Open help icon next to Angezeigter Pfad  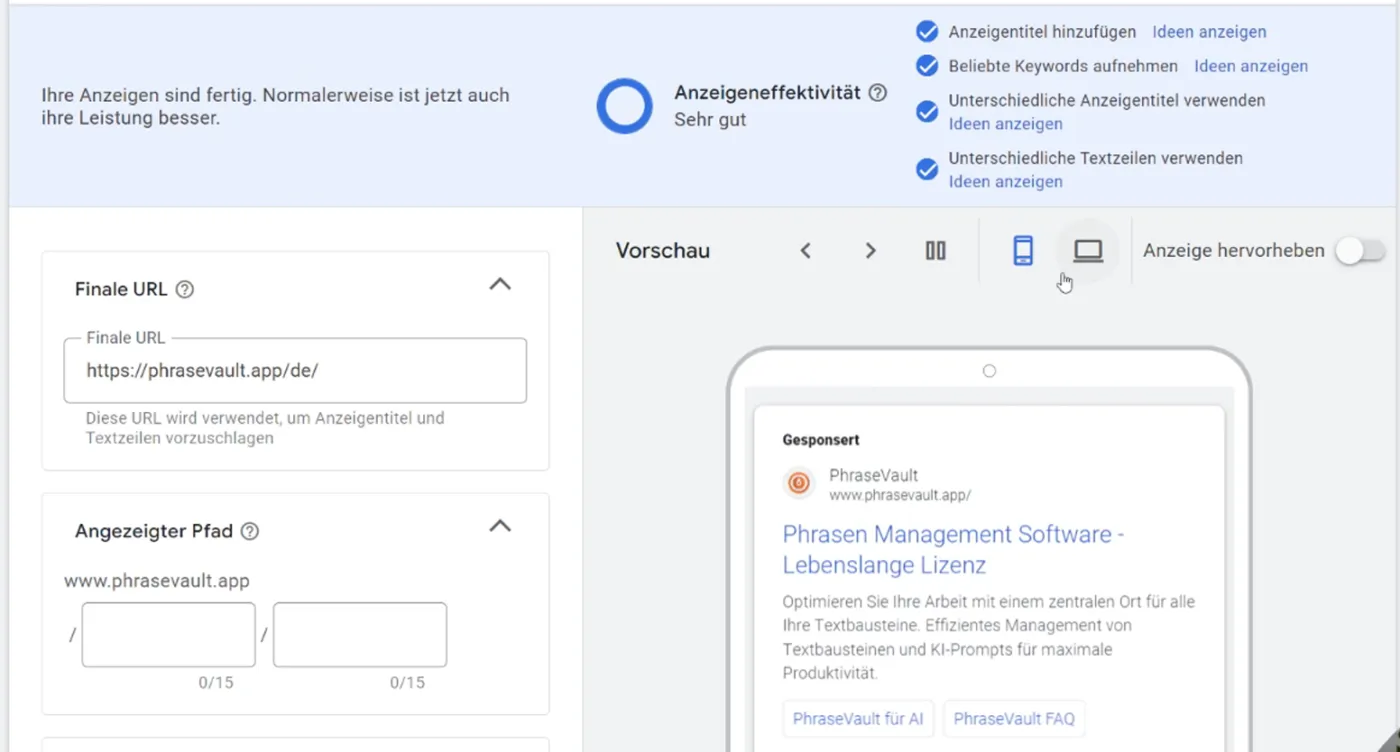coord(250,532)
